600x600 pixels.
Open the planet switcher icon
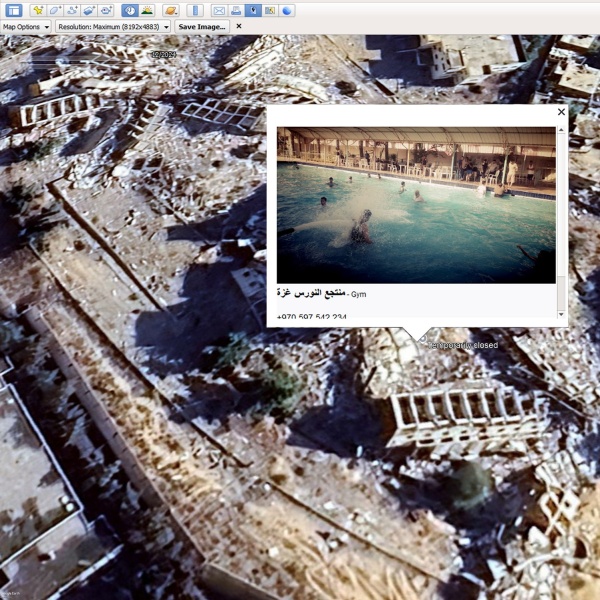coord(171,10)
